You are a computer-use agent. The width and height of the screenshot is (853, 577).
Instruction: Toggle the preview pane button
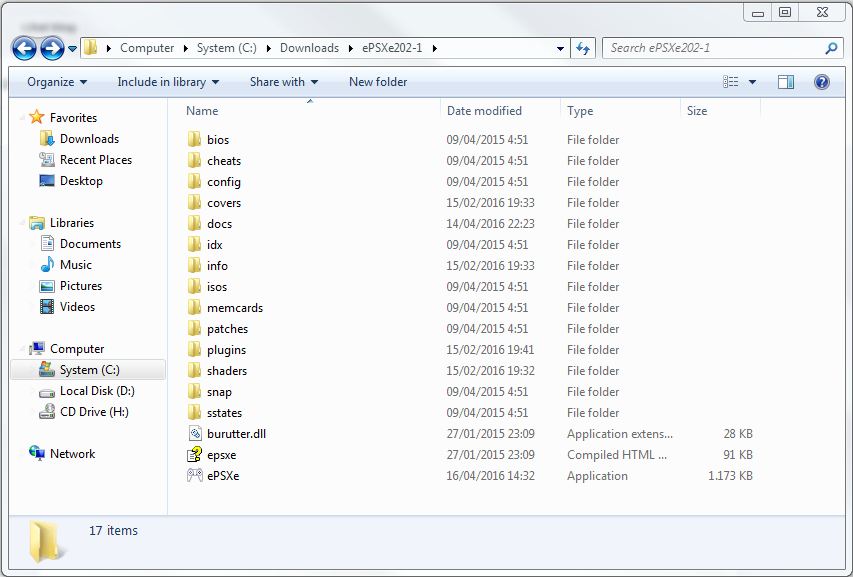pos(786,82)
